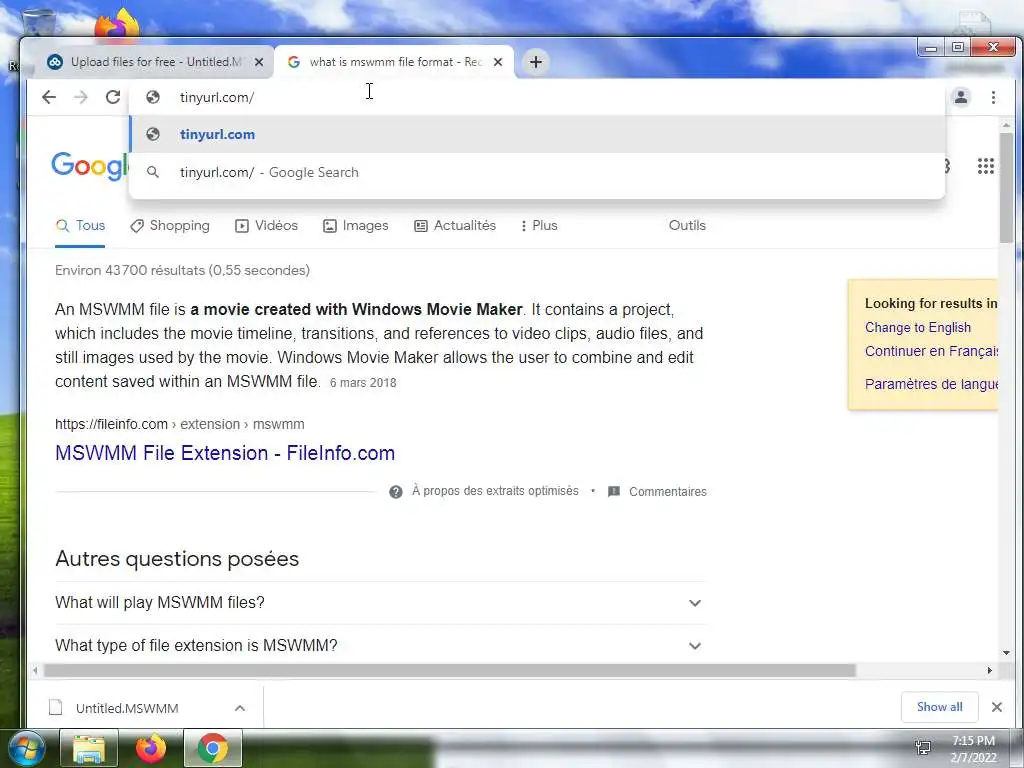Switch to Shopping results
Image resolution: width=1024 pixels, height=768 pixels.
(x=170, y=225)
